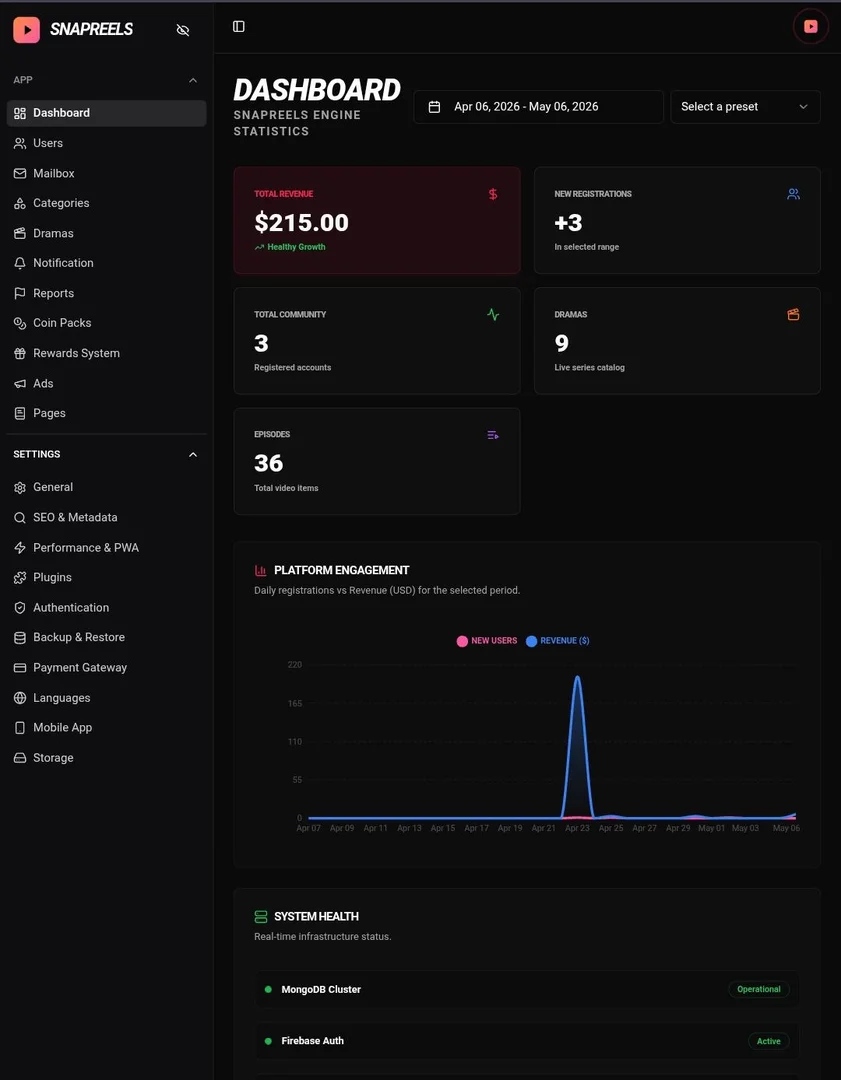Toggle the crossed-eye visibility icon beside logo

point(183,30)
